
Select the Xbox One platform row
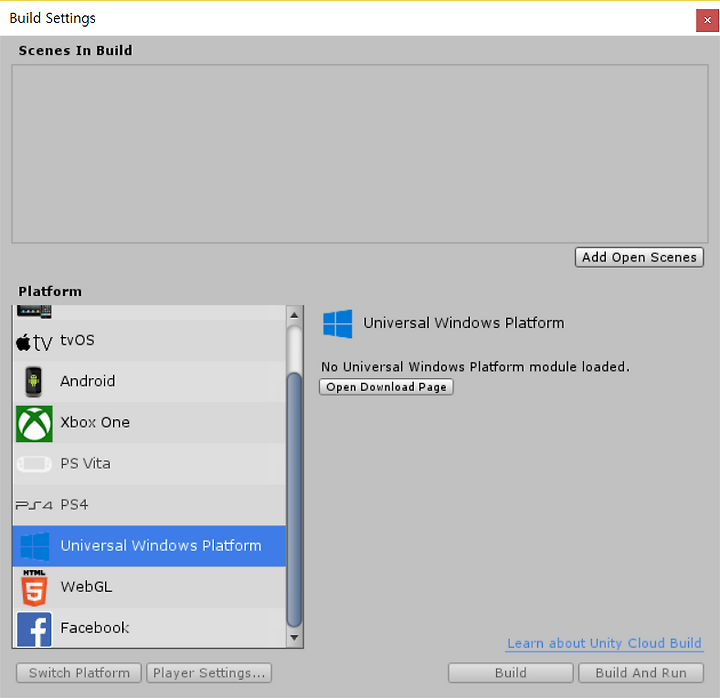pyautogui.click(x=149, y=423)
